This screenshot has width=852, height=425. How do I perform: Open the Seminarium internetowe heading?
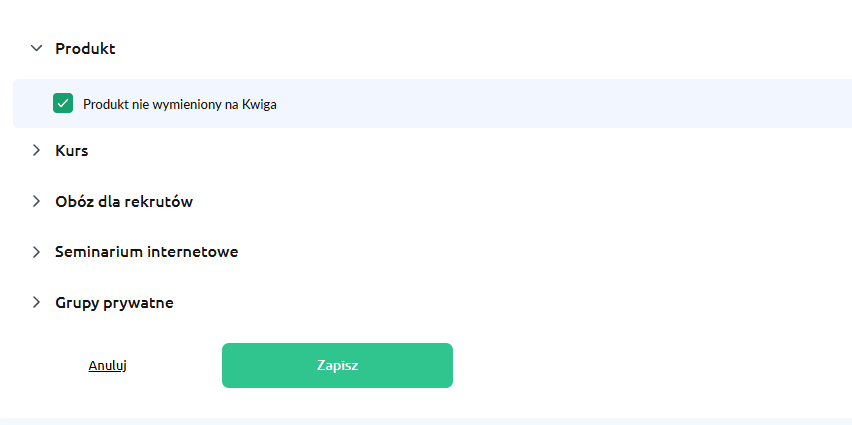click(x=147, y=252)
